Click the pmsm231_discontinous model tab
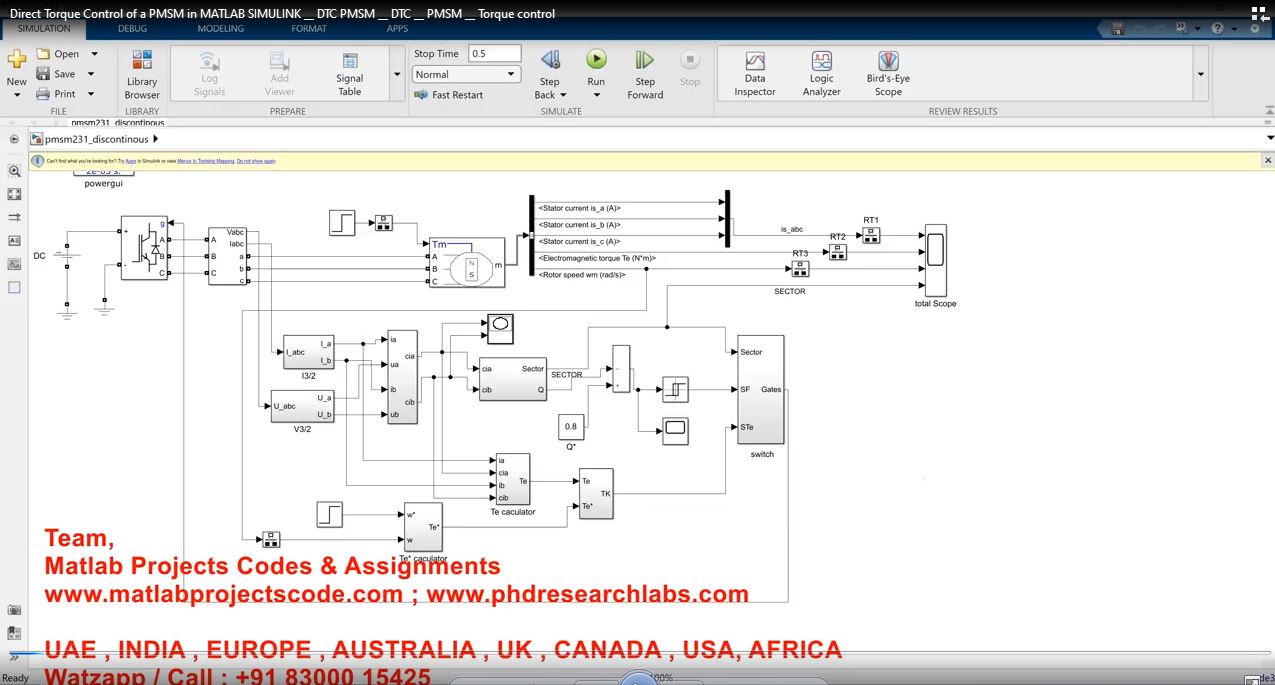The width and height of the screenshot is (1275, 685). point(117,123)
